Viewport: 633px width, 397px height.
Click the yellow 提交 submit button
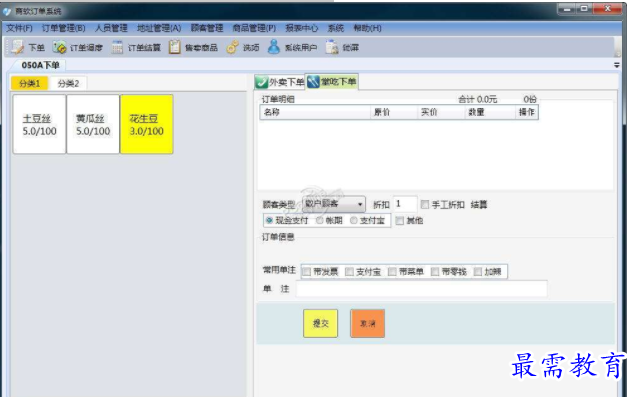pos(321,323)
